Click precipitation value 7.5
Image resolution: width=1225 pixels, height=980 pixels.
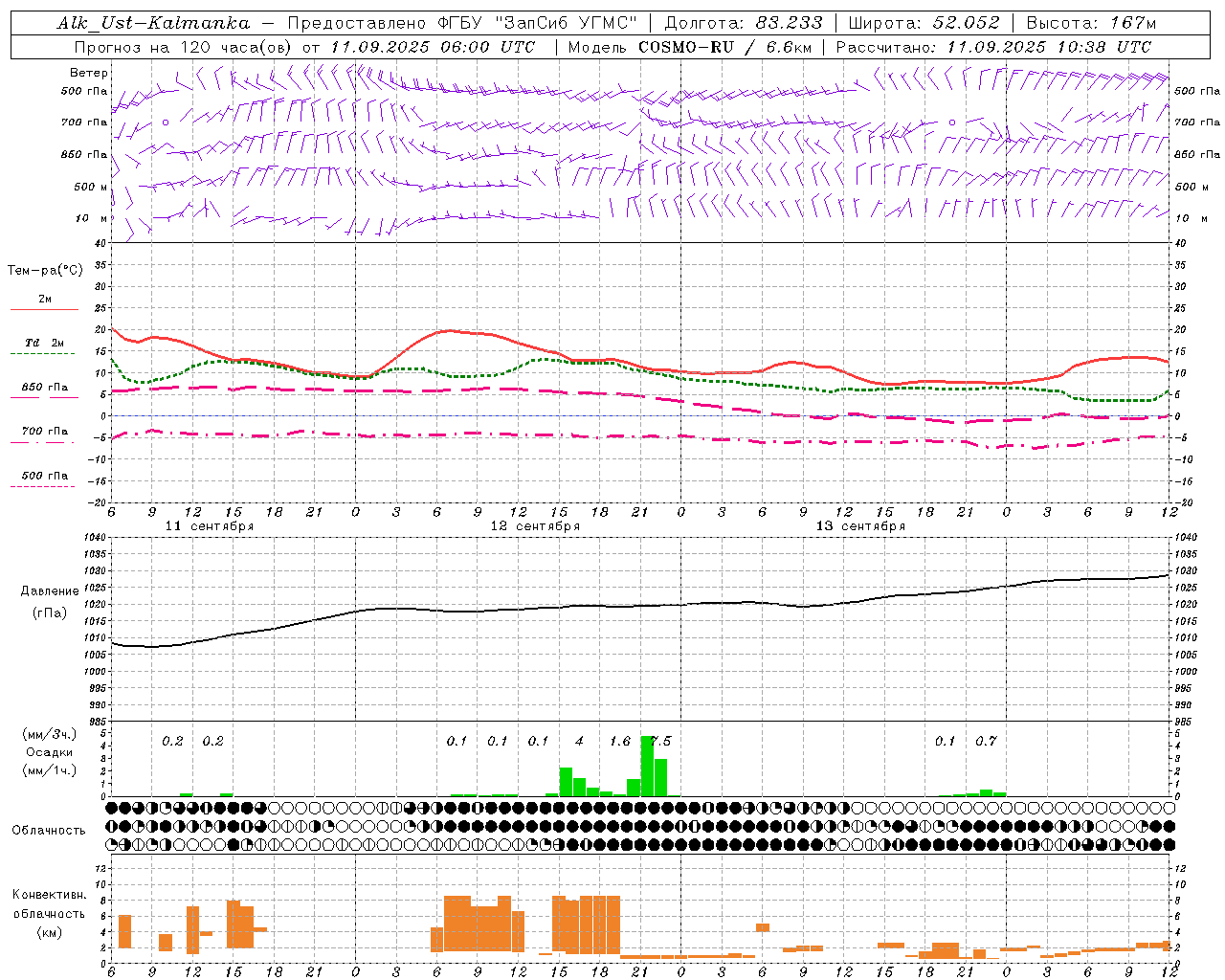(660, 741)
